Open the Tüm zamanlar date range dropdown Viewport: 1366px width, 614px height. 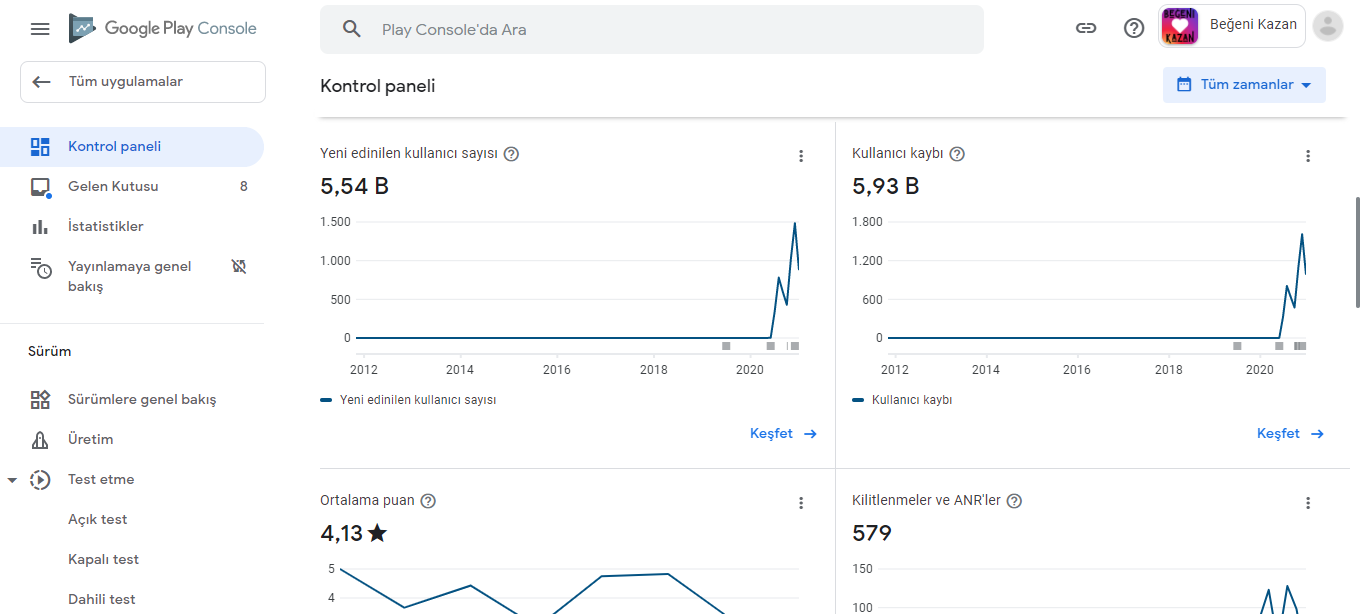tap(1244, 85)
